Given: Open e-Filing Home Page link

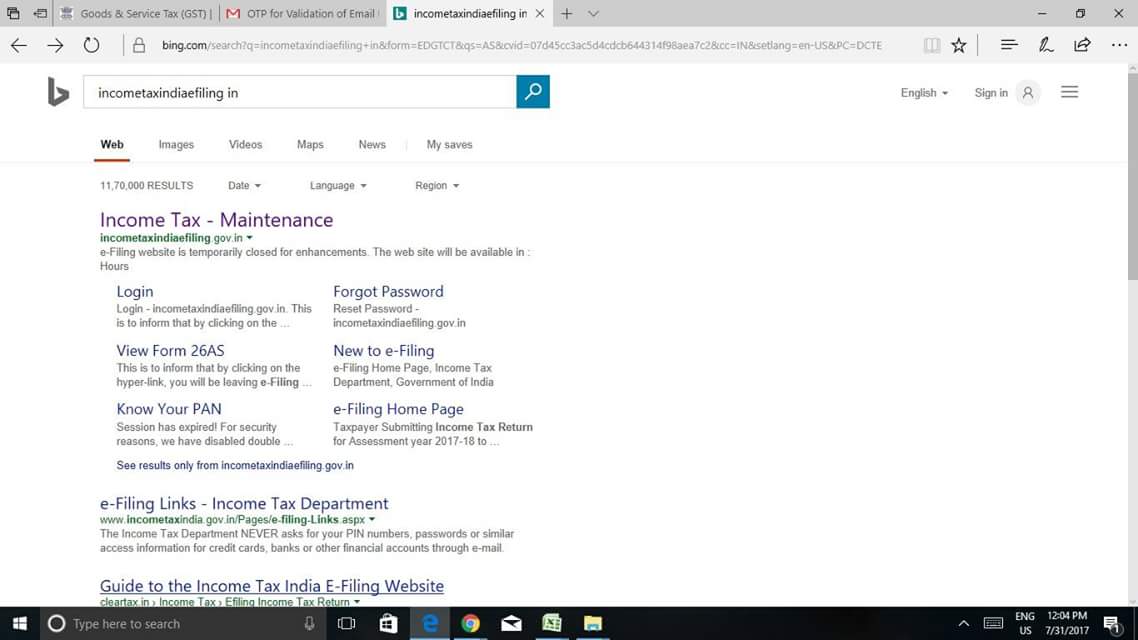Looking at the screenshot, I should (x=398, y=409).
